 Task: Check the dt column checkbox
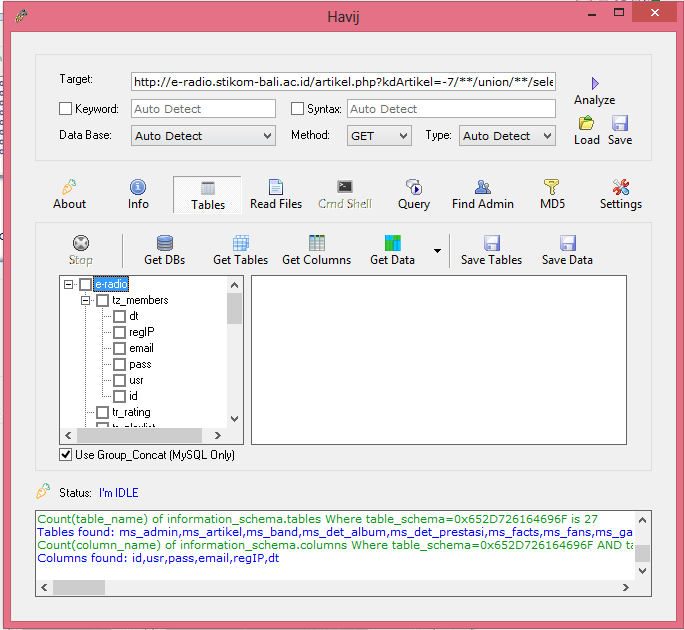pos(120,316)
